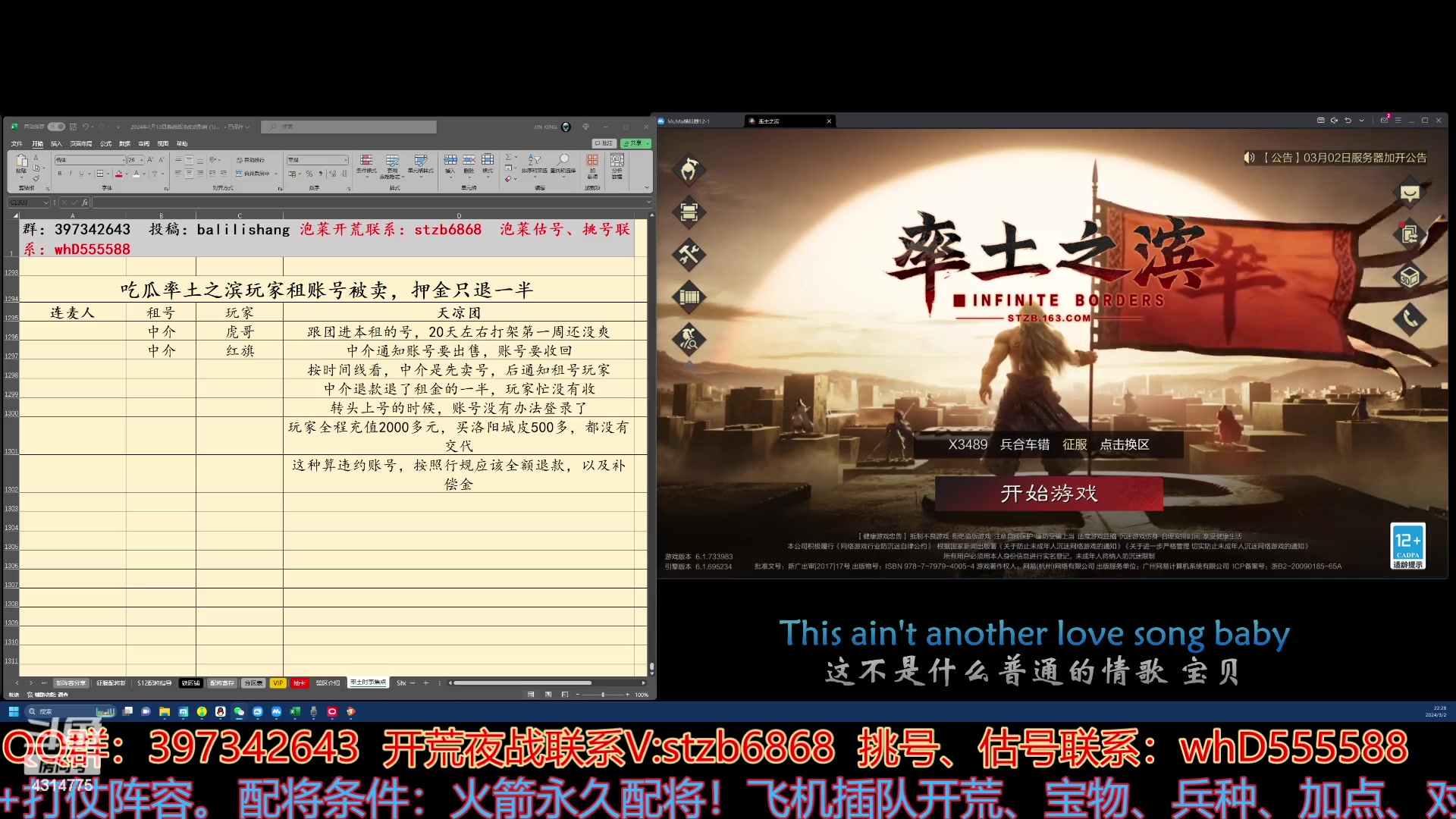The height and width of the screenshot is (819, 1456).
Task: Click Delete cells icon in ribbon
Action: click(469, 164)
